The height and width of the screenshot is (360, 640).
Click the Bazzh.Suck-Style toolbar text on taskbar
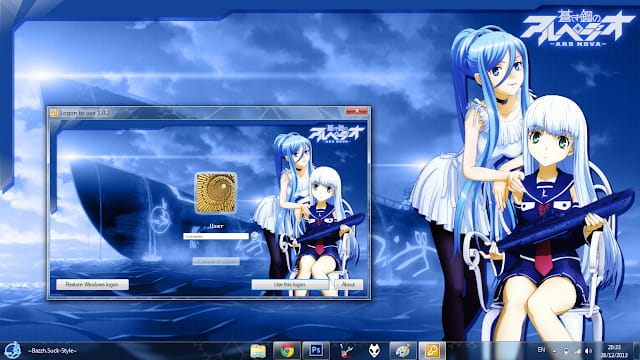(x=52, y=351)
